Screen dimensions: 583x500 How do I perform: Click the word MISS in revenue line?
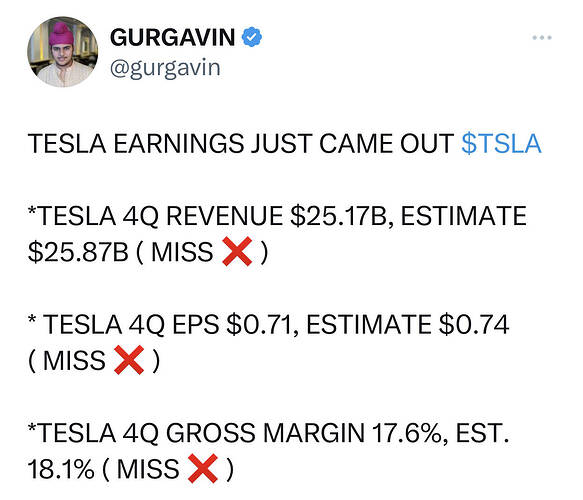[182, 252]
